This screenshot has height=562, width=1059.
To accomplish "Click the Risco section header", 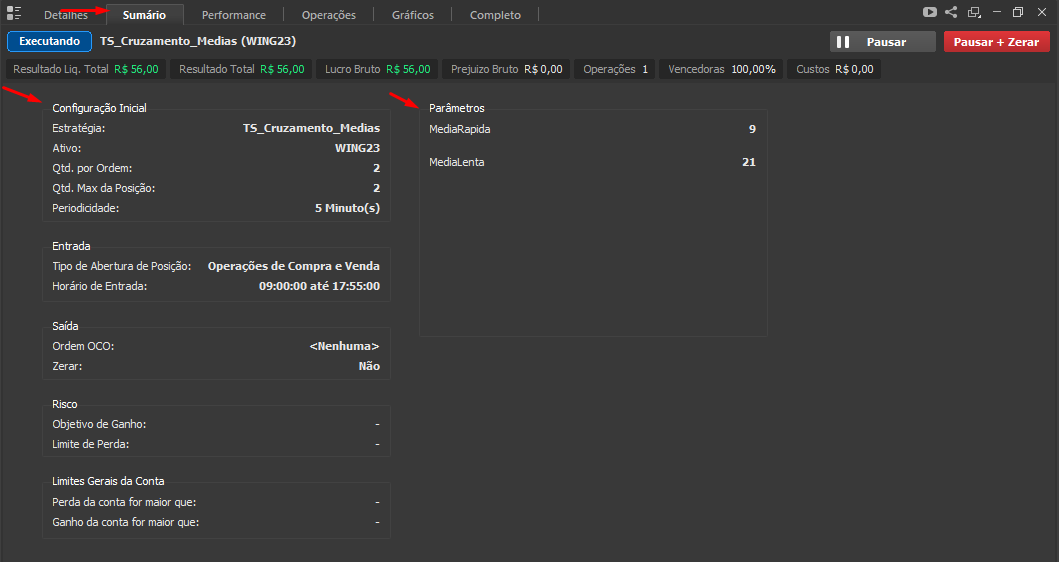I will pyautogui.click(x=65, y=404).
